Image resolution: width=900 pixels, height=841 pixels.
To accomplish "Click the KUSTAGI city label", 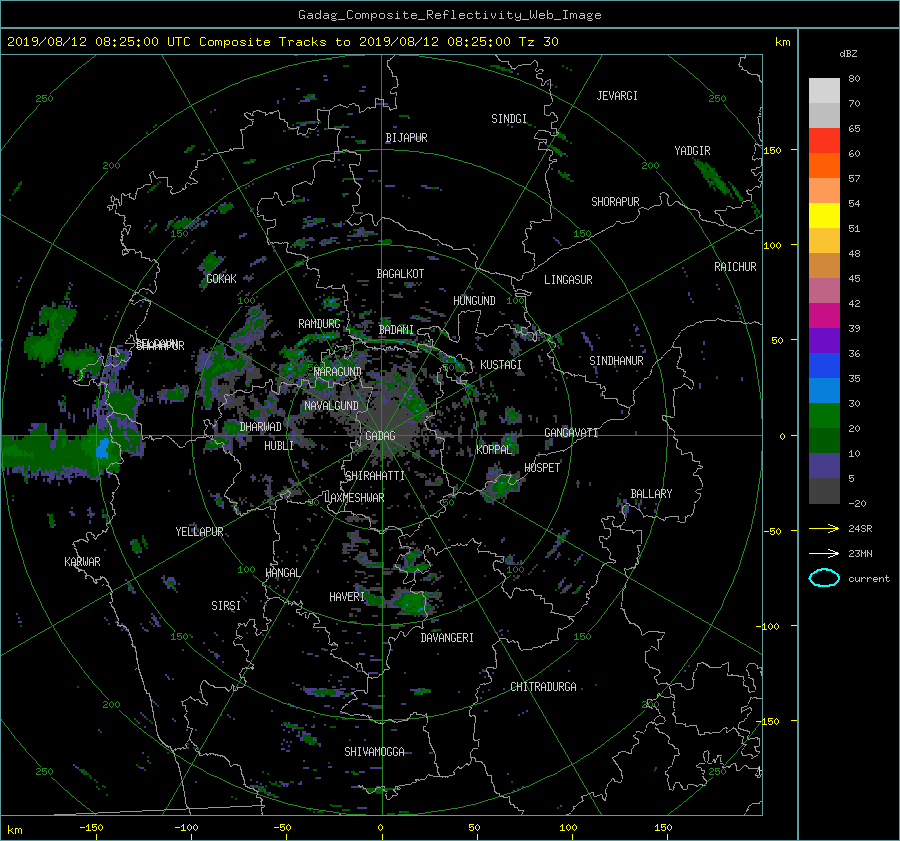I will pyautogui.click(x=501, y=365).
